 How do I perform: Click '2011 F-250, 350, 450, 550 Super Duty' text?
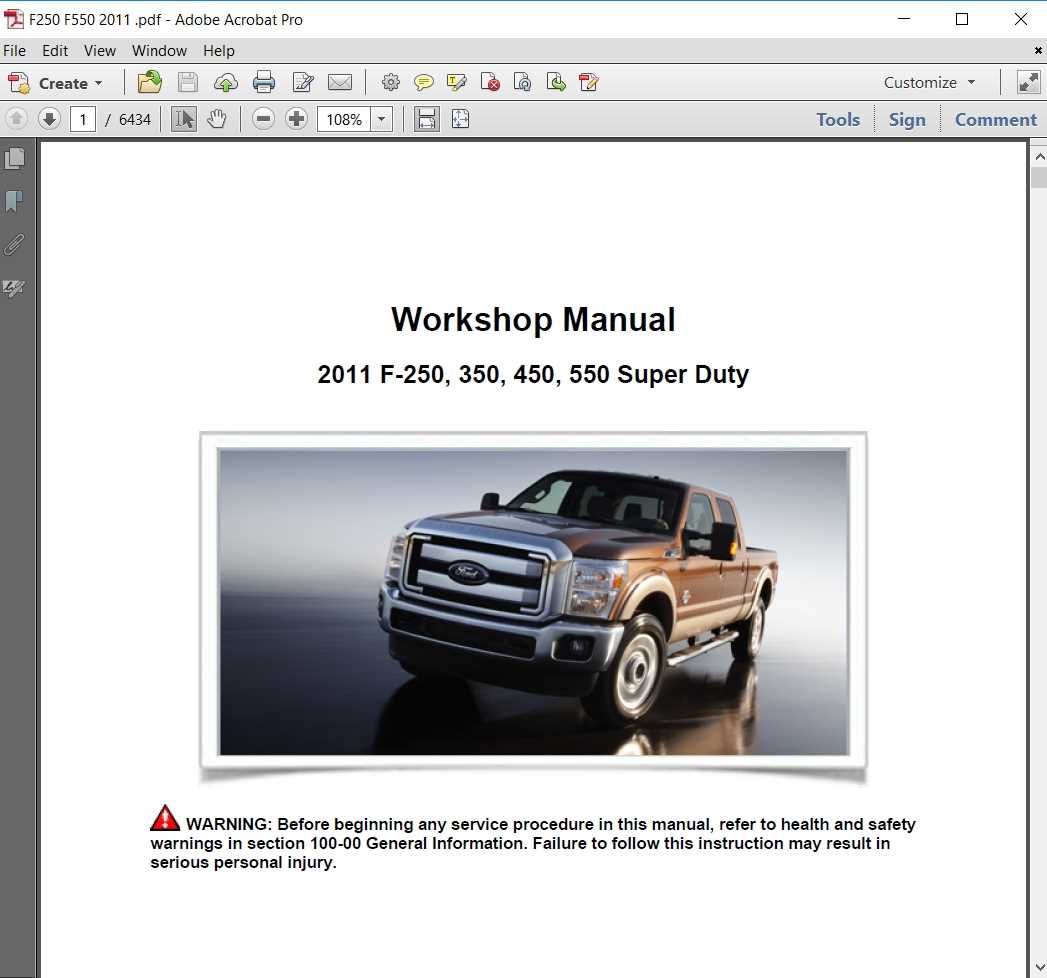coord(533,375)
